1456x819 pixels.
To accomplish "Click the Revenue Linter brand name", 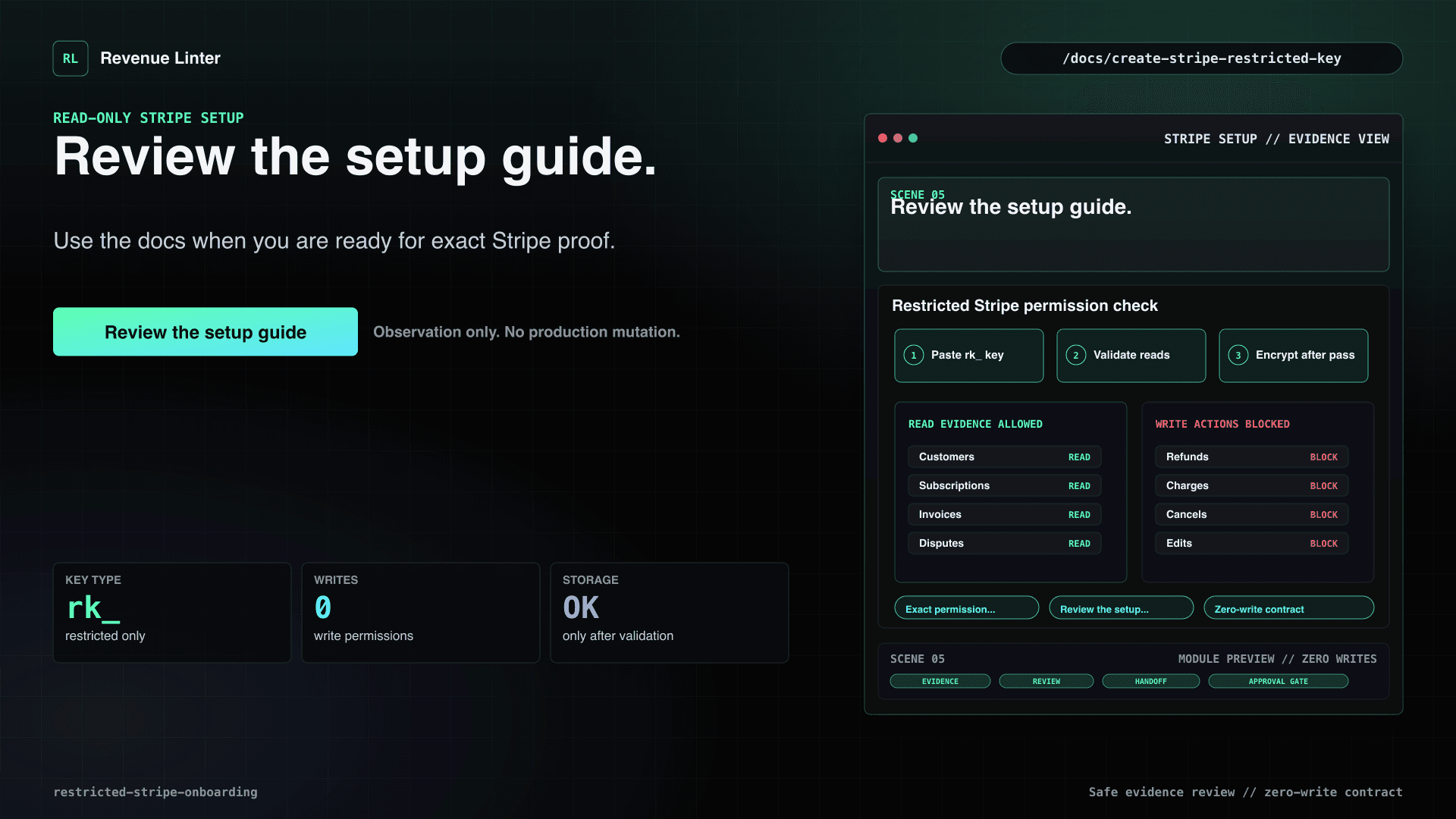I will pyautogui.click(x=160, y=58).
